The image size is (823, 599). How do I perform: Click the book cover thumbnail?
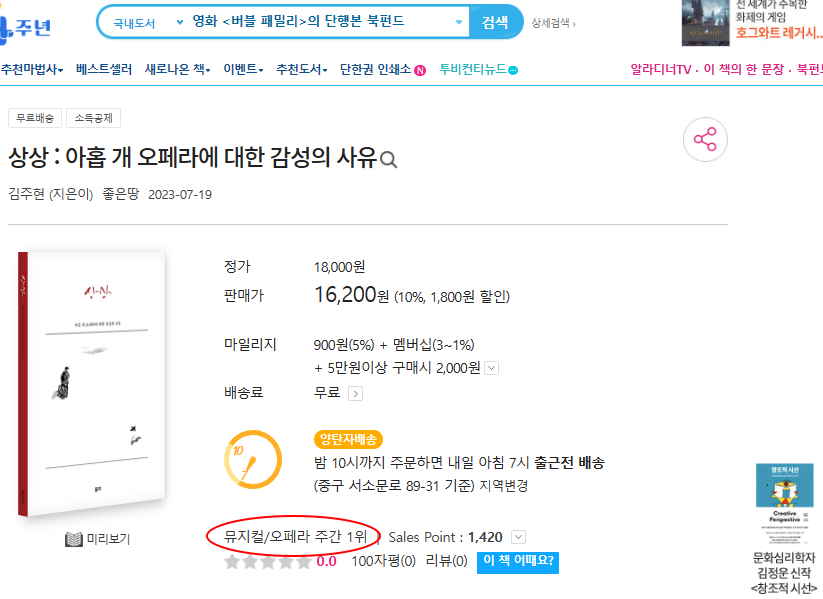92,384
